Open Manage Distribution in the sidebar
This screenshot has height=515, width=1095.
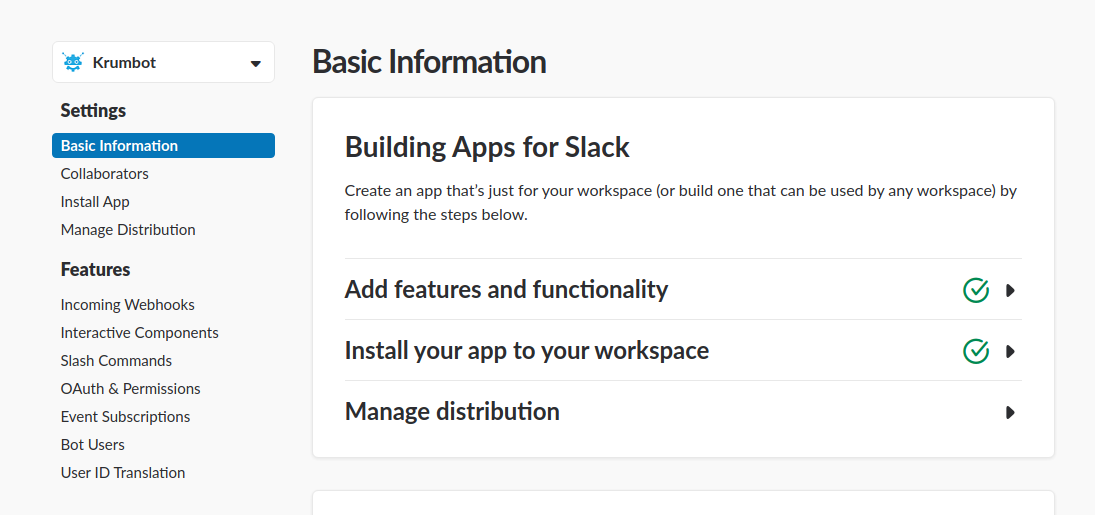128,230
